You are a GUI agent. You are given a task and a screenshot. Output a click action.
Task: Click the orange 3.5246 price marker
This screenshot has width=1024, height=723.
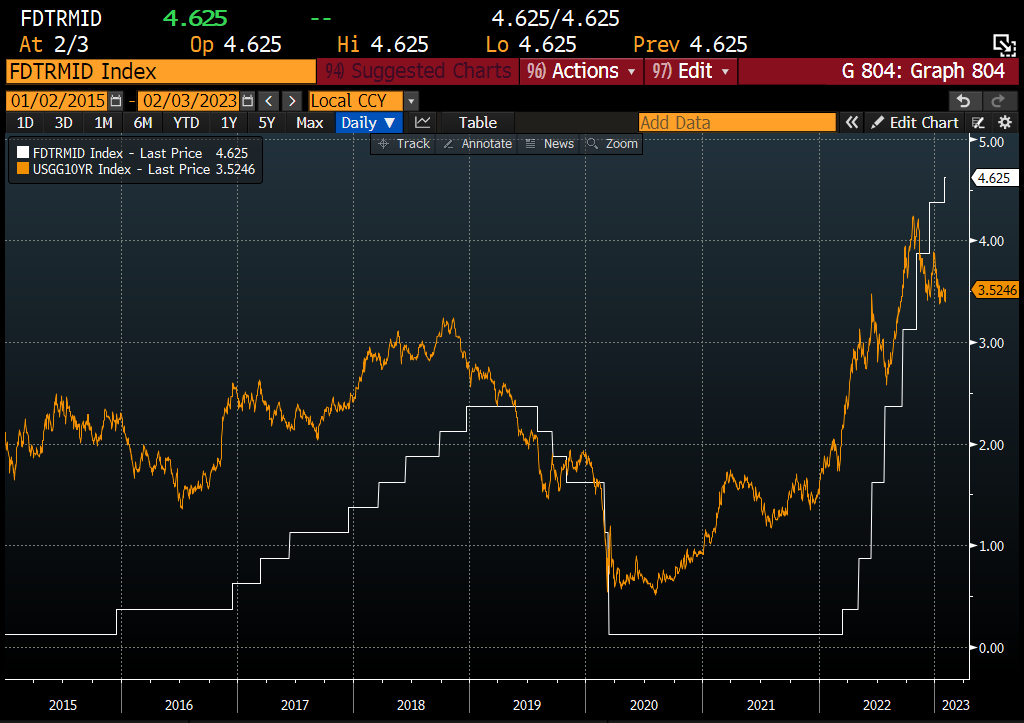click(997, 290)
